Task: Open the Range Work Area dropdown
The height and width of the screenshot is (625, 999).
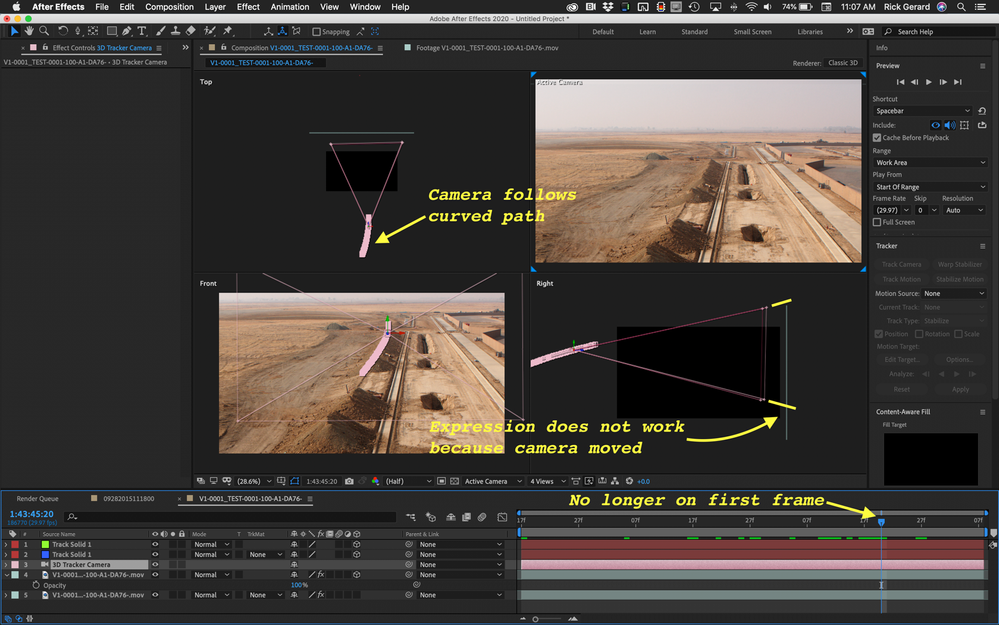Action: click(x=930, y=162)
